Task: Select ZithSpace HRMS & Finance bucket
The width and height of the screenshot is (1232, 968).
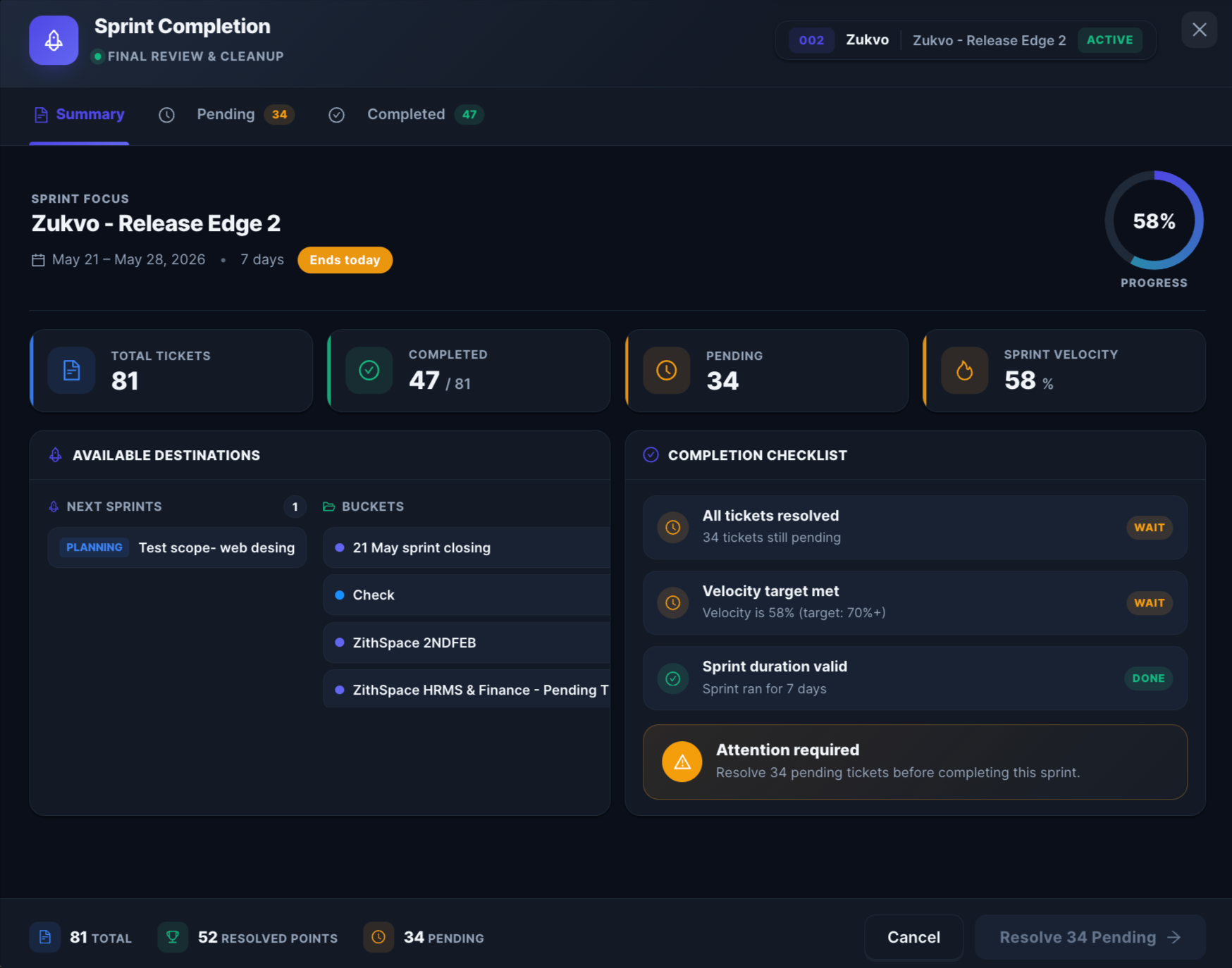Action: (467, 690)
